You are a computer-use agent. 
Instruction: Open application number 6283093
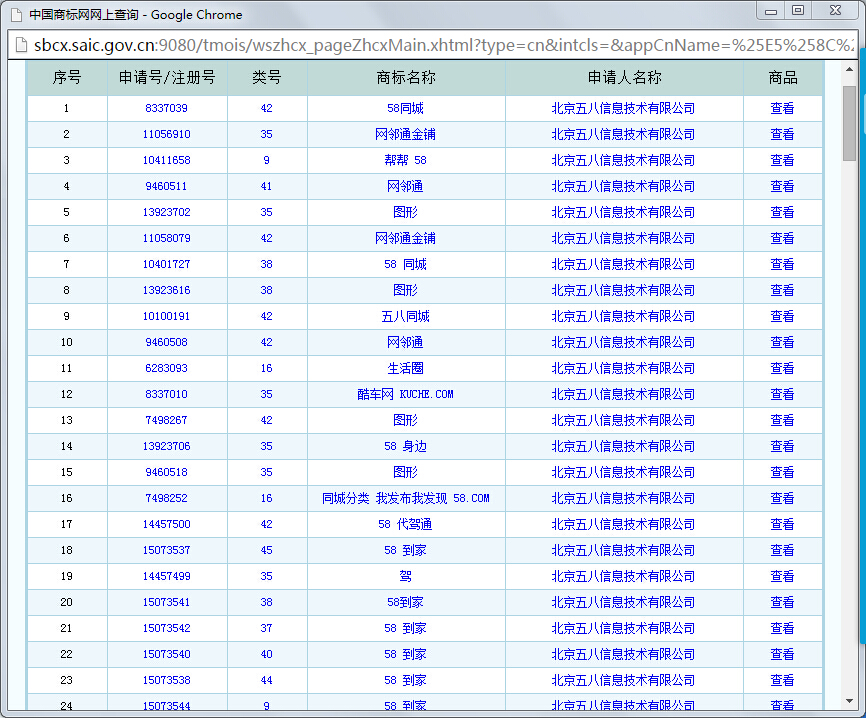pos(166,368)
